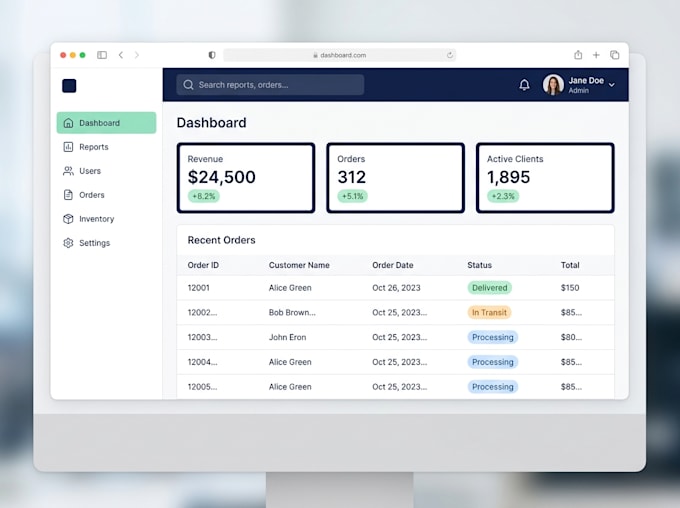The width and height of the screenshot is (680, 508).
Task: Click the Delivered status badge
Action: [x=490, y=288]
